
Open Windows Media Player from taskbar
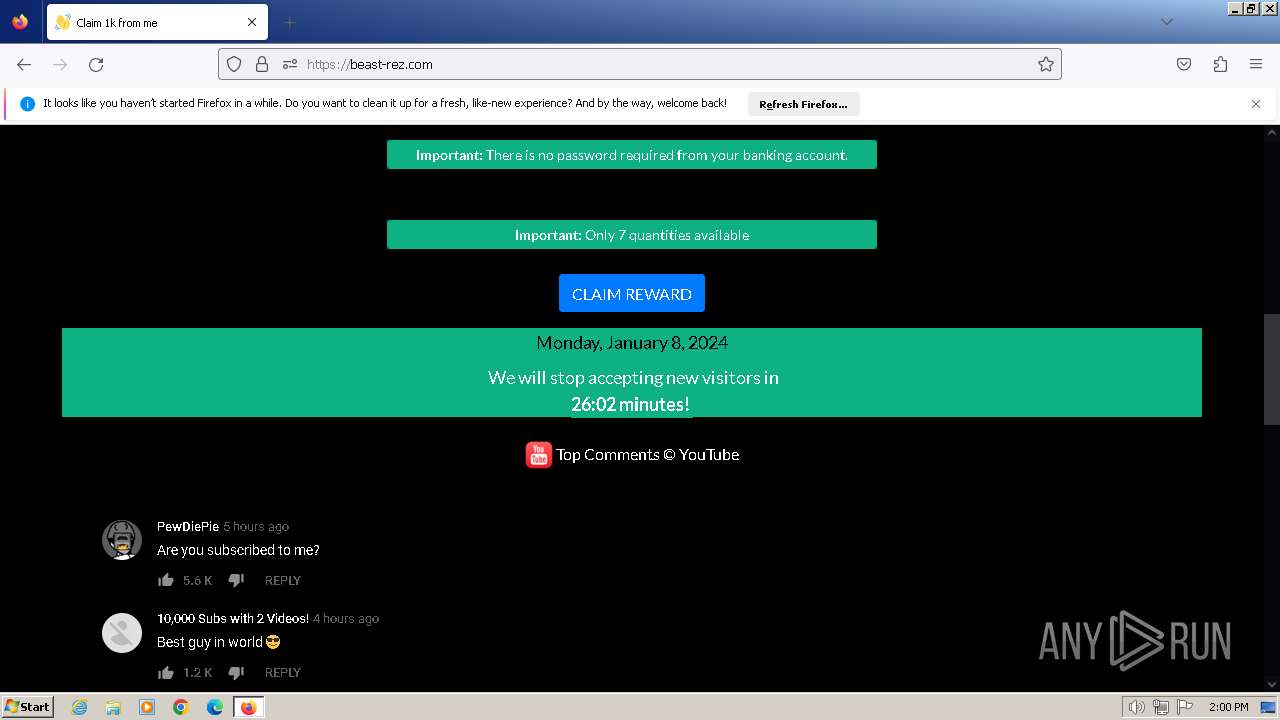147,707
